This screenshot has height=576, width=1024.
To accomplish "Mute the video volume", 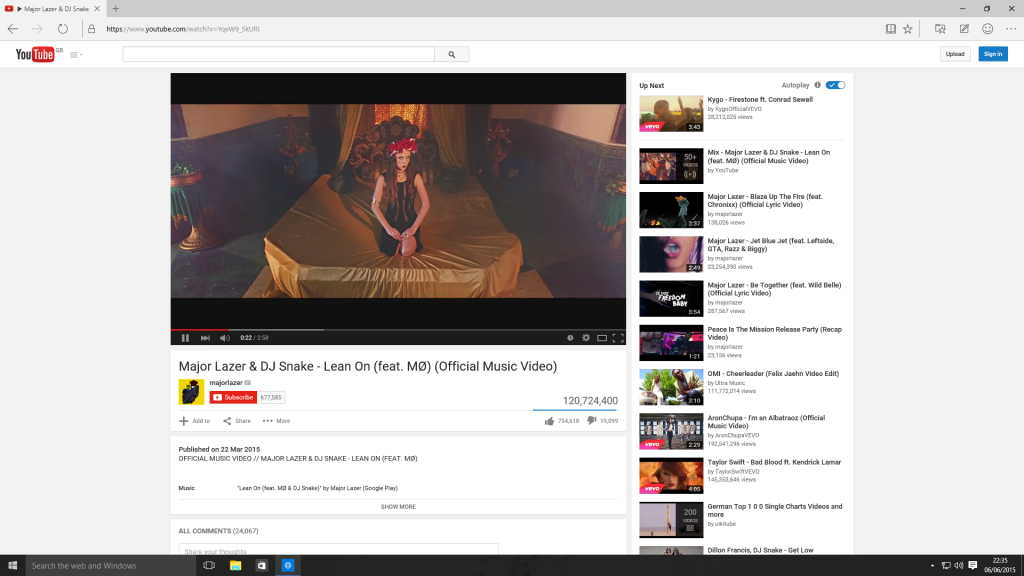I will [x=225, y=338].
